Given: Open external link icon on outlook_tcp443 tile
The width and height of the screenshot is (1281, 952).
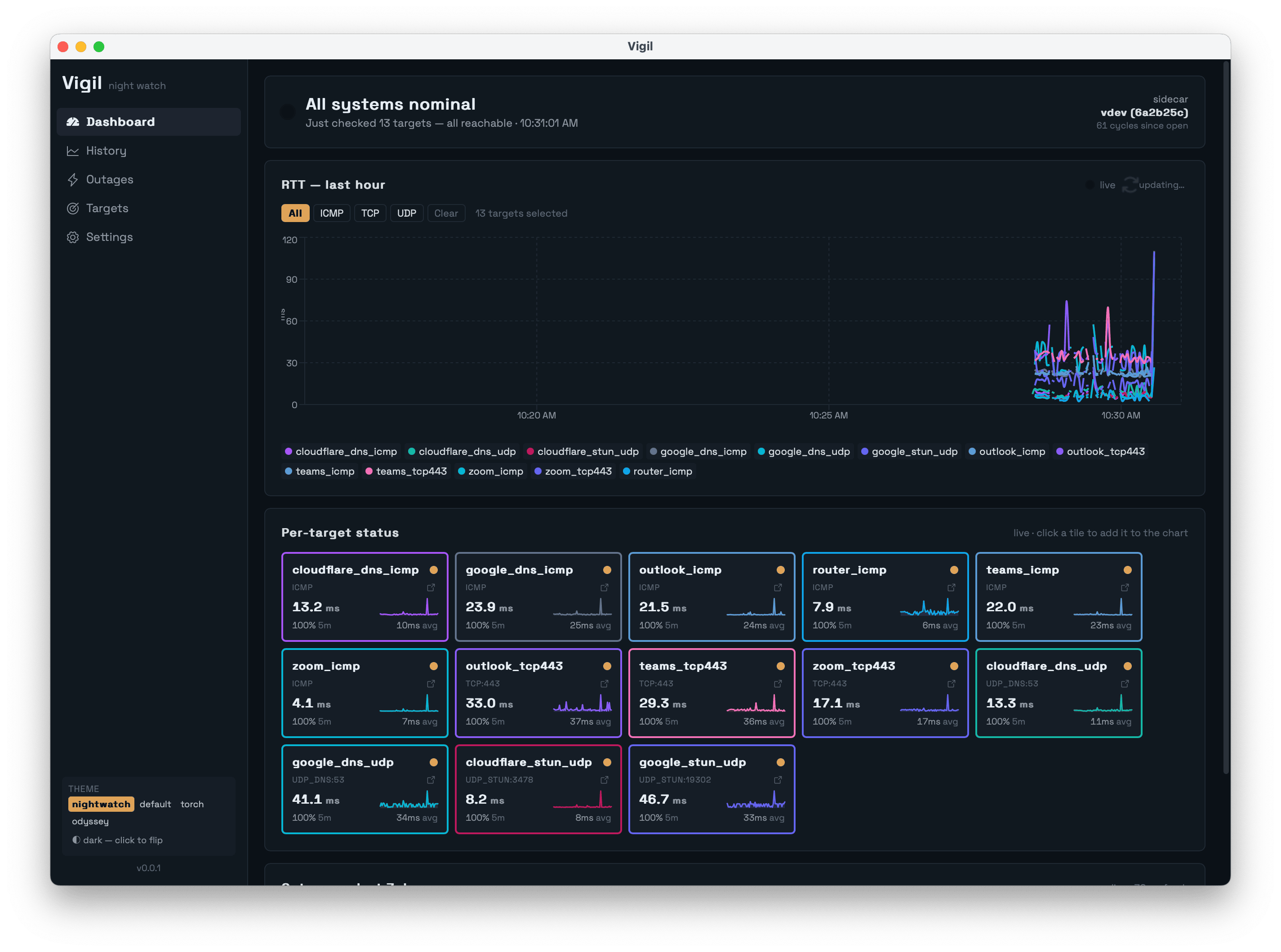Looking at the screenshot, I should point(605,684).
